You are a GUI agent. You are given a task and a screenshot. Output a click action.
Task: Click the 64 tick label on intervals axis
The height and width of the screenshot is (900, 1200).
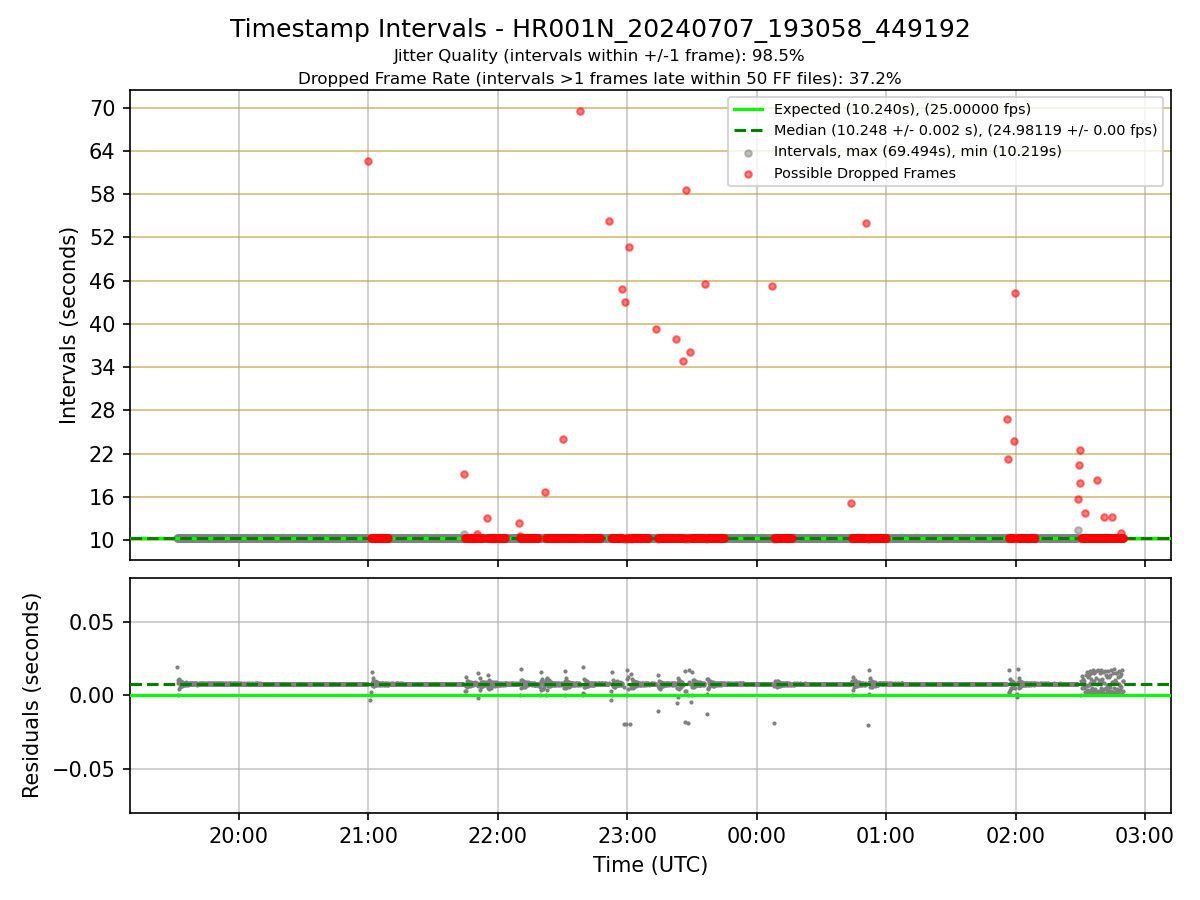(x=105, y=151)
